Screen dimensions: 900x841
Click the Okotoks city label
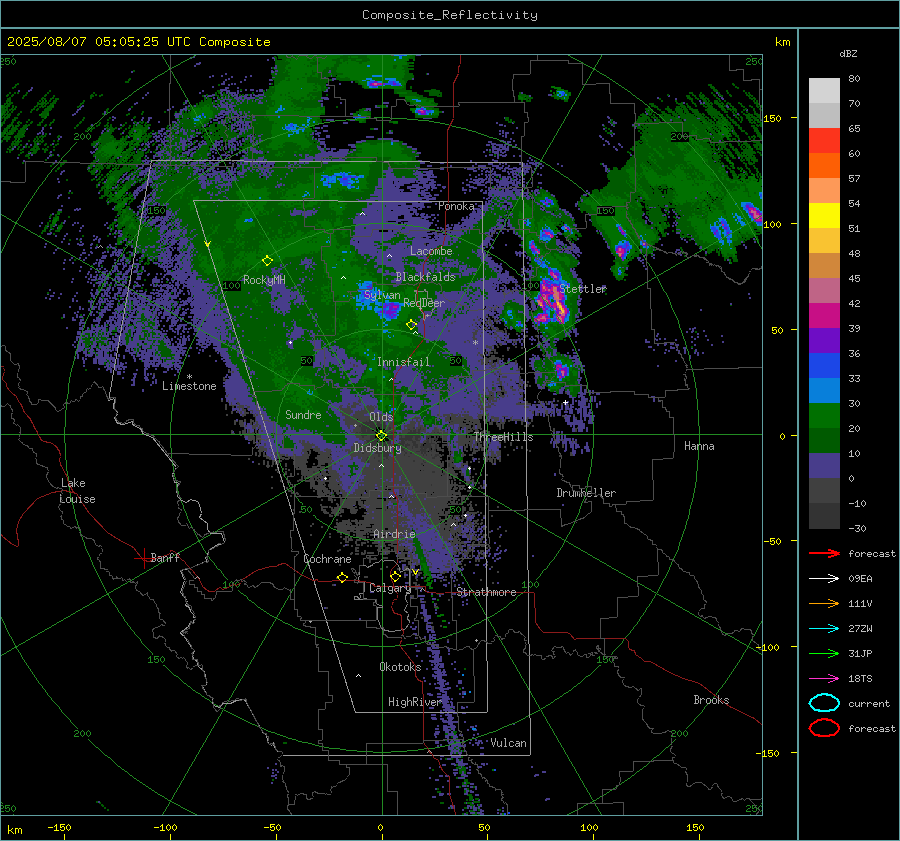click(x=400, y=667)
